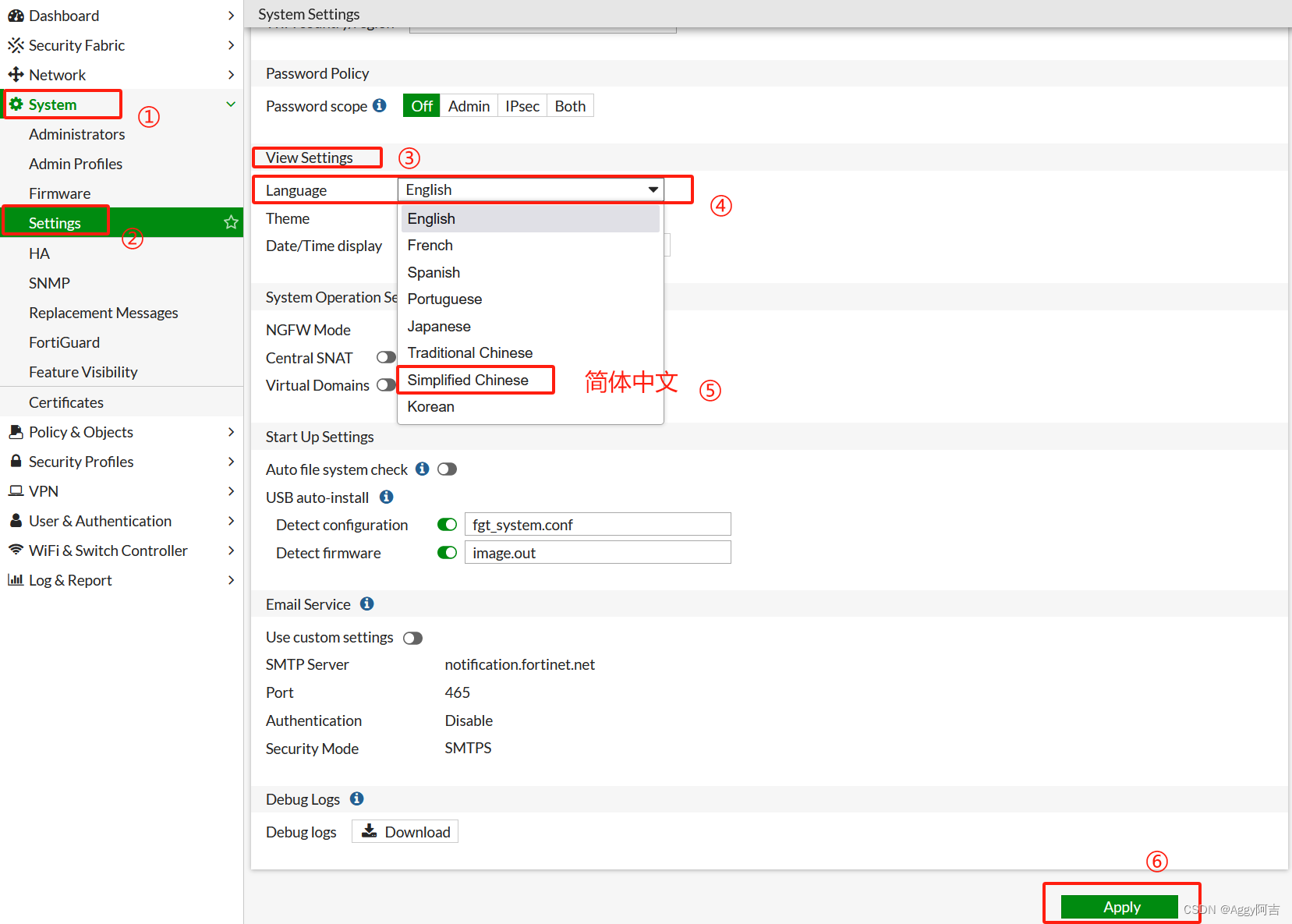Click the Password scope info icon
Image resolution: width=1292 pixels, height=924 pixels.
pos(380,105)
